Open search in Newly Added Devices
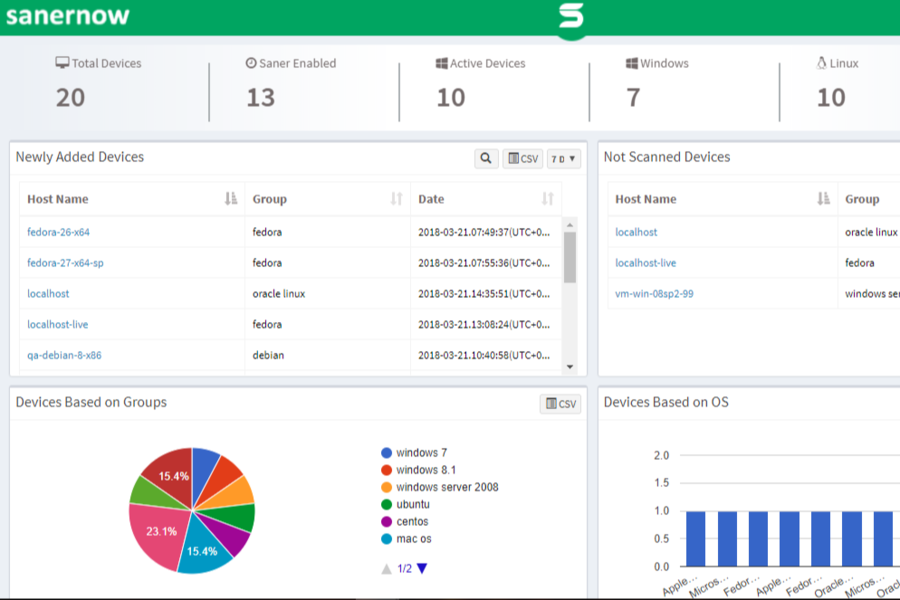The image size is (900, 600). point(486,158)
